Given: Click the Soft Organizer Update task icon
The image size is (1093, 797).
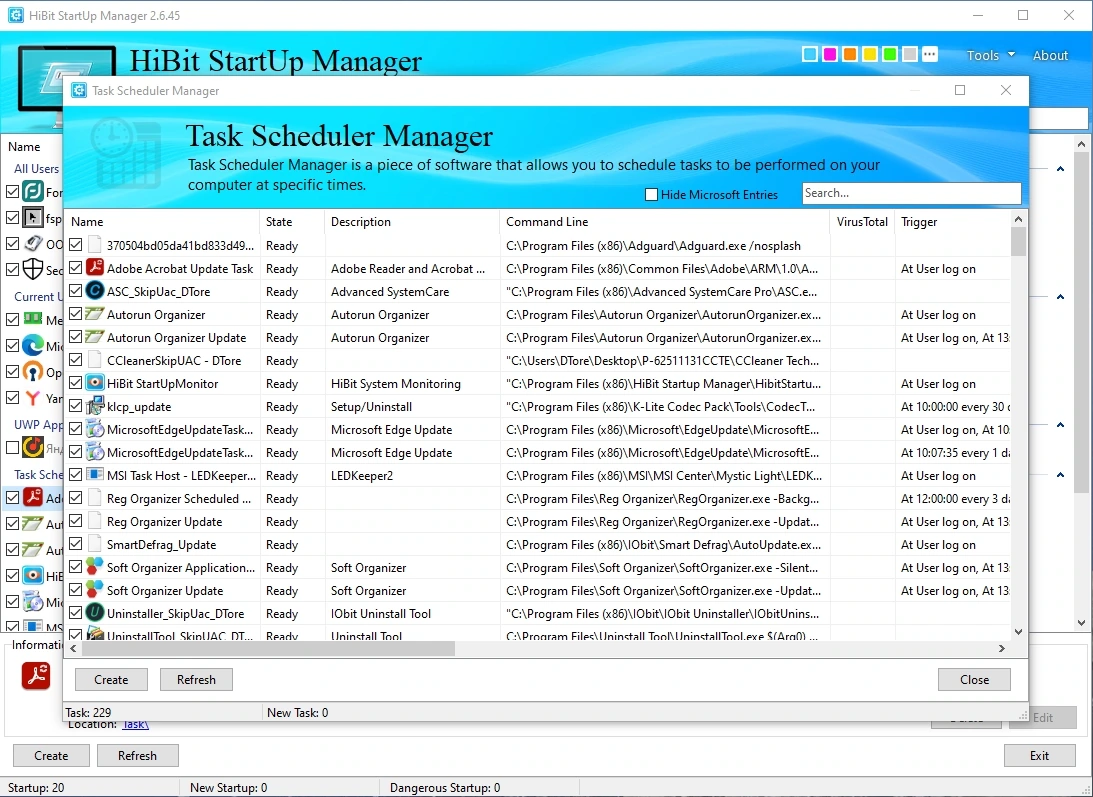Looking at the screenshot, I should 95,590.
